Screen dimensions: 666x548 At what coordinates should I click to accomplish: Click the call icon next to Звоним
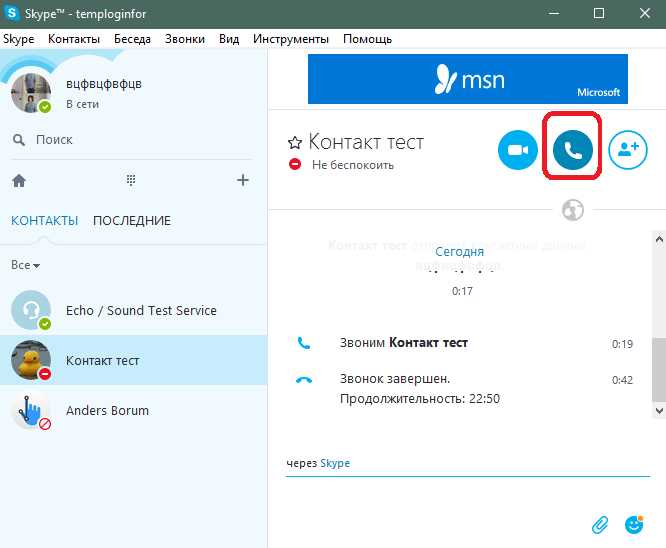click(304, 343)
